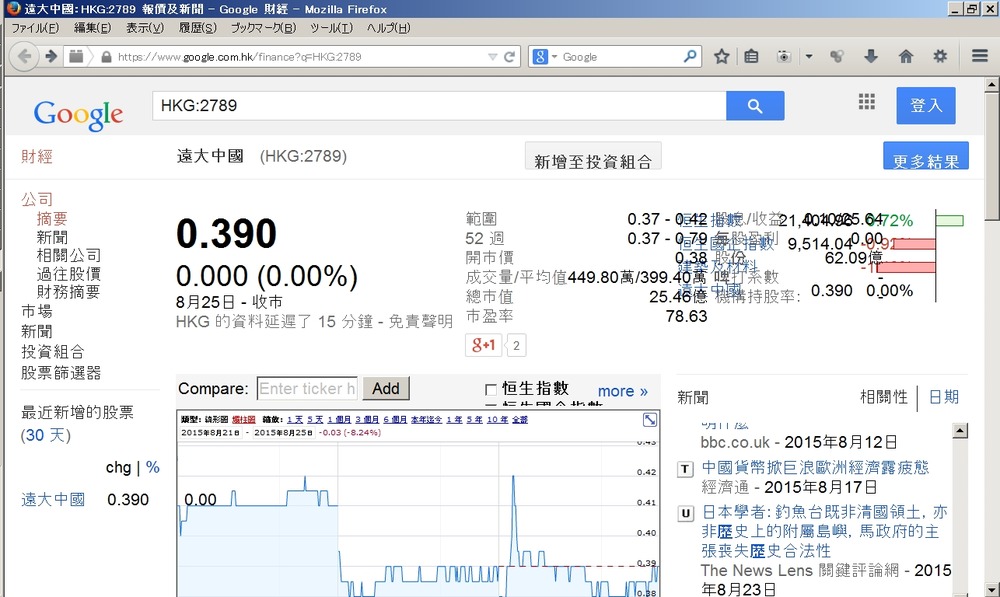Image resolution: width=1000 pixels, height=597 pixels.
Task: Click the chart start date 2015年8月21日 field
Action: (x=210, y=432)
